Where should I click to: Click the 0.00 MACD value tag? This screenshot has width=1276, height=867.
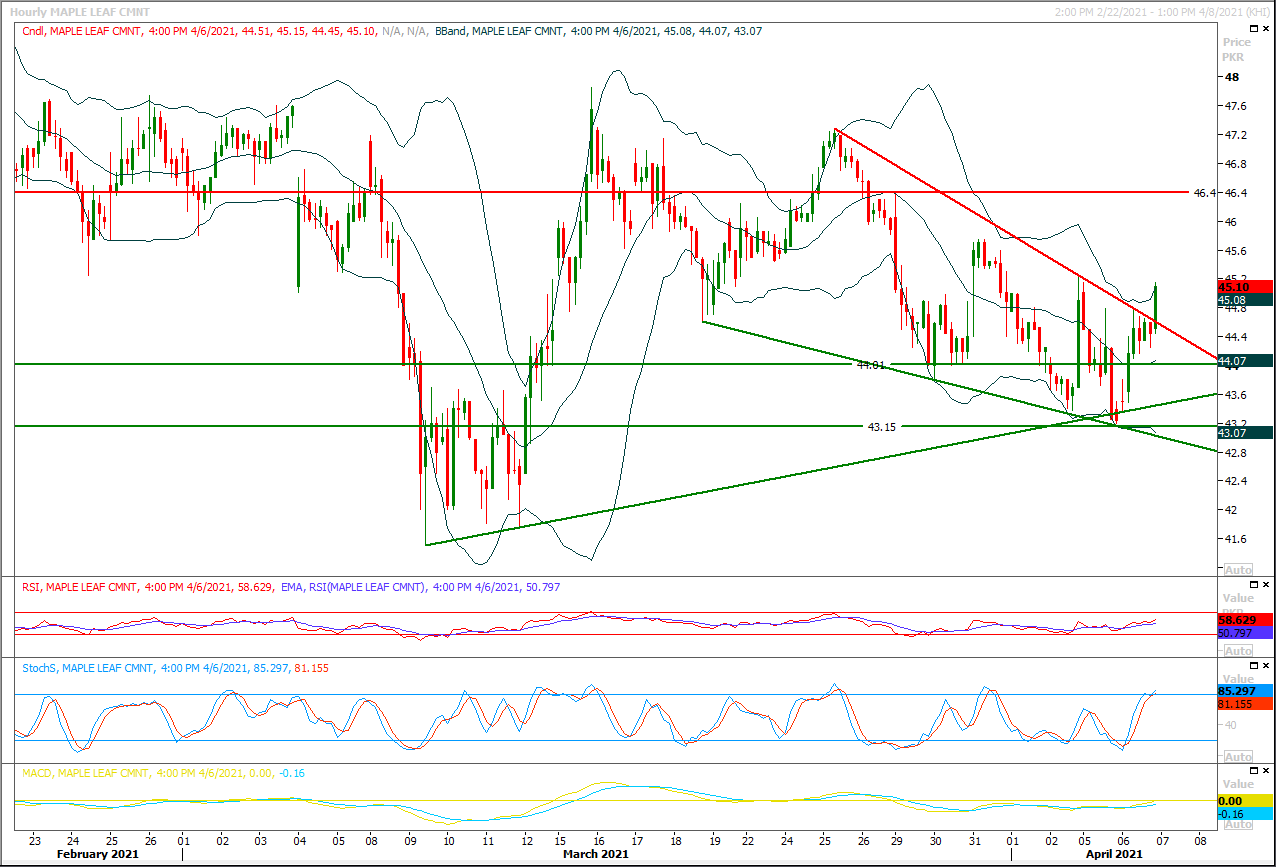pyautogui.click(x=1246, y=801)
